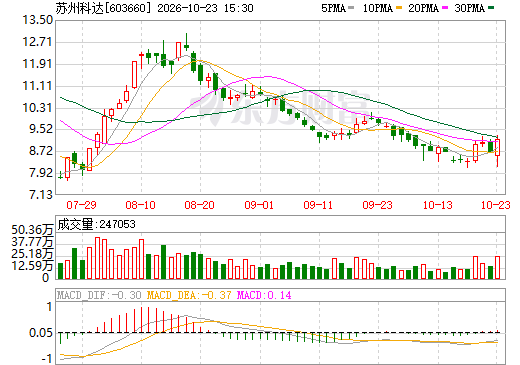Click the 37.77万 volume axis label
The image size is (520, 365).
click(x=32, y=242)
